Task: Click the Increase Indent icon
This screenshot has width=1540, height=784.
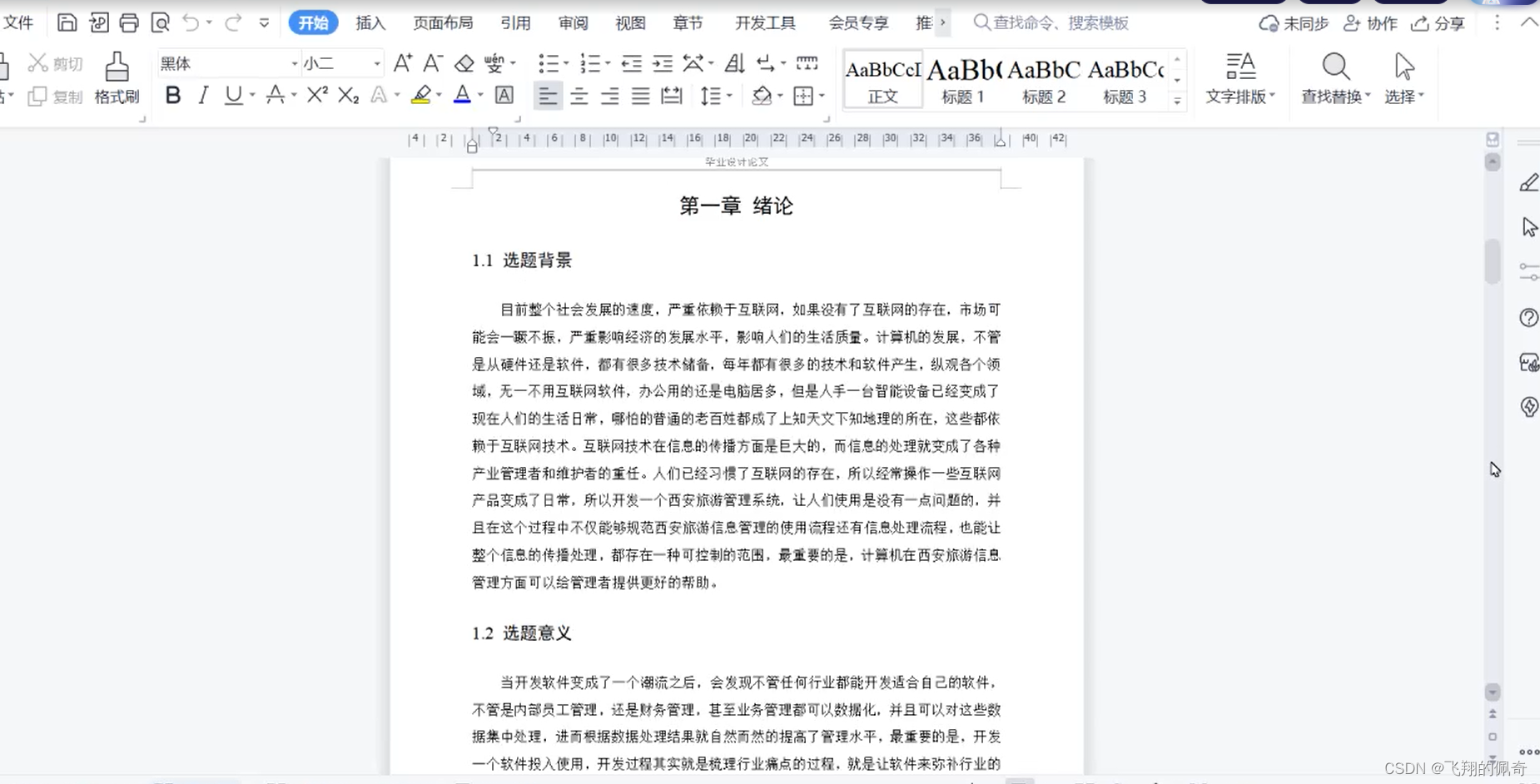Action: 663,63
